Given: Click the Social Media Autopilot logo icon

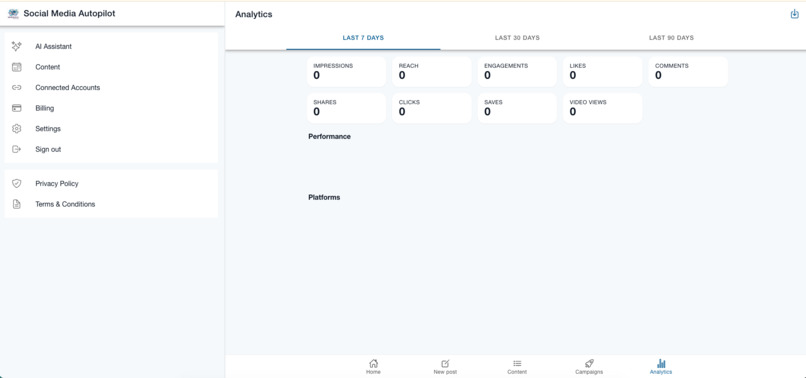Looking at the screenshot, I should click(13, 14).
